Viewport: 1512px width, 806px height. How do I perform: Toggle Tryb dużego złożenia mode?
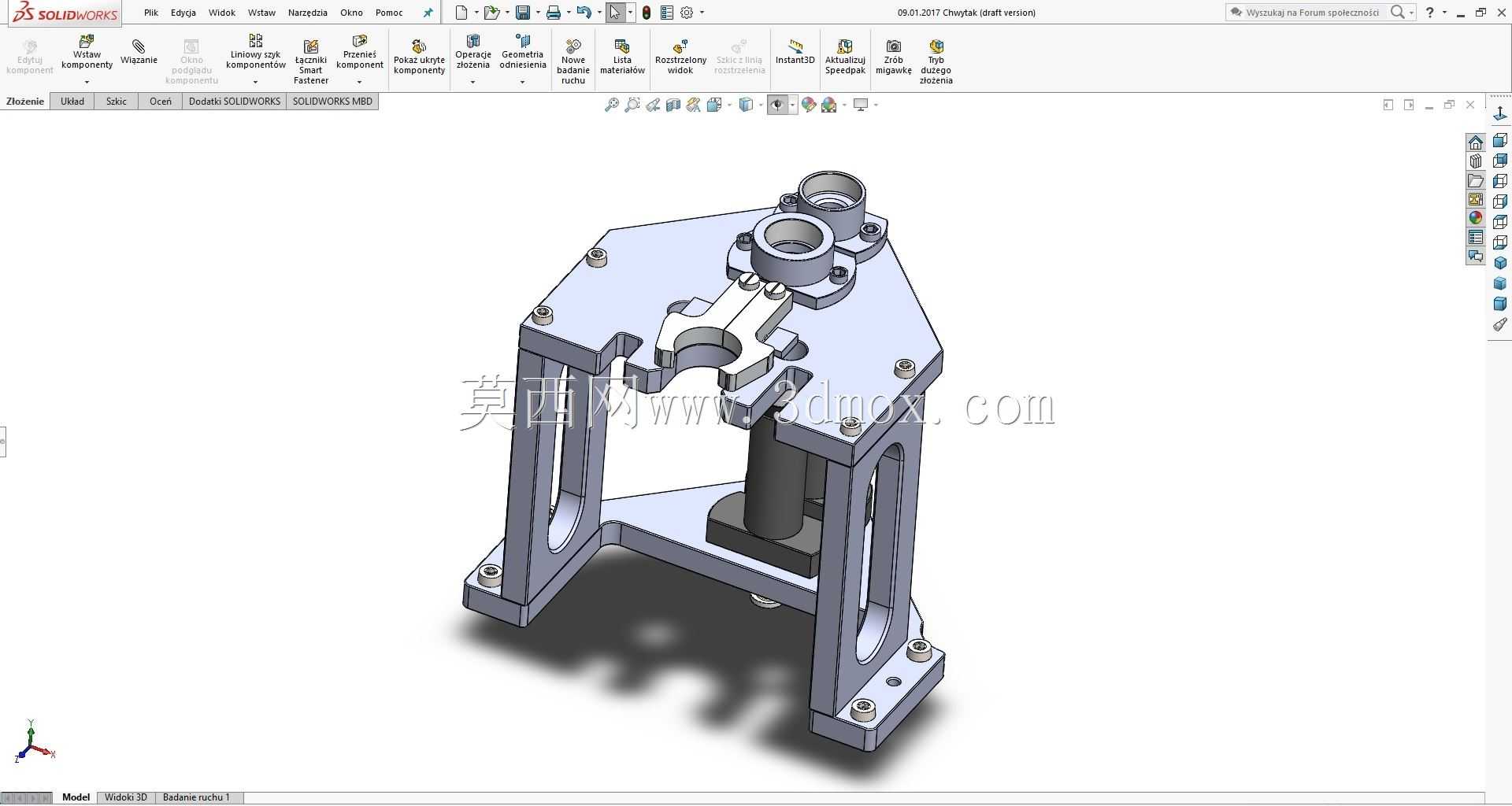[936, 60]
